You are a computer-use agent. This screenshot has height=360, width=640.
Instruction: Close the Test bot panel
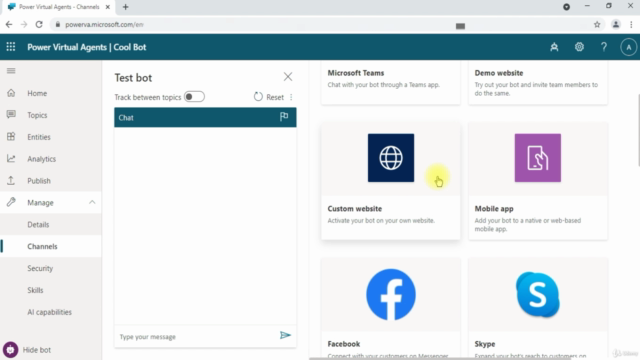tap(288, 77)
